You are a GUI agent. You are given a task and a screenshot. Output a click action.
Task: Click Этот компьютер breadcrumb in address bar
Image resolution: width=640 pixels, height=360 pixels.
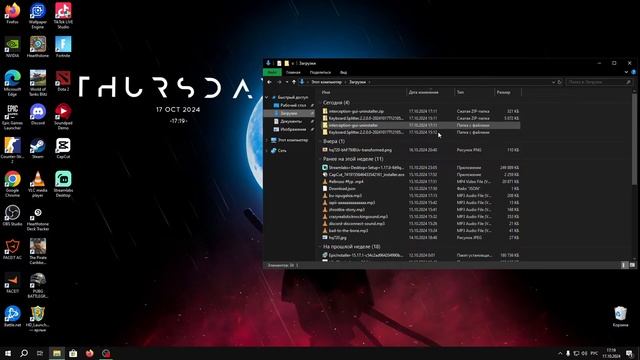(327, 82)
